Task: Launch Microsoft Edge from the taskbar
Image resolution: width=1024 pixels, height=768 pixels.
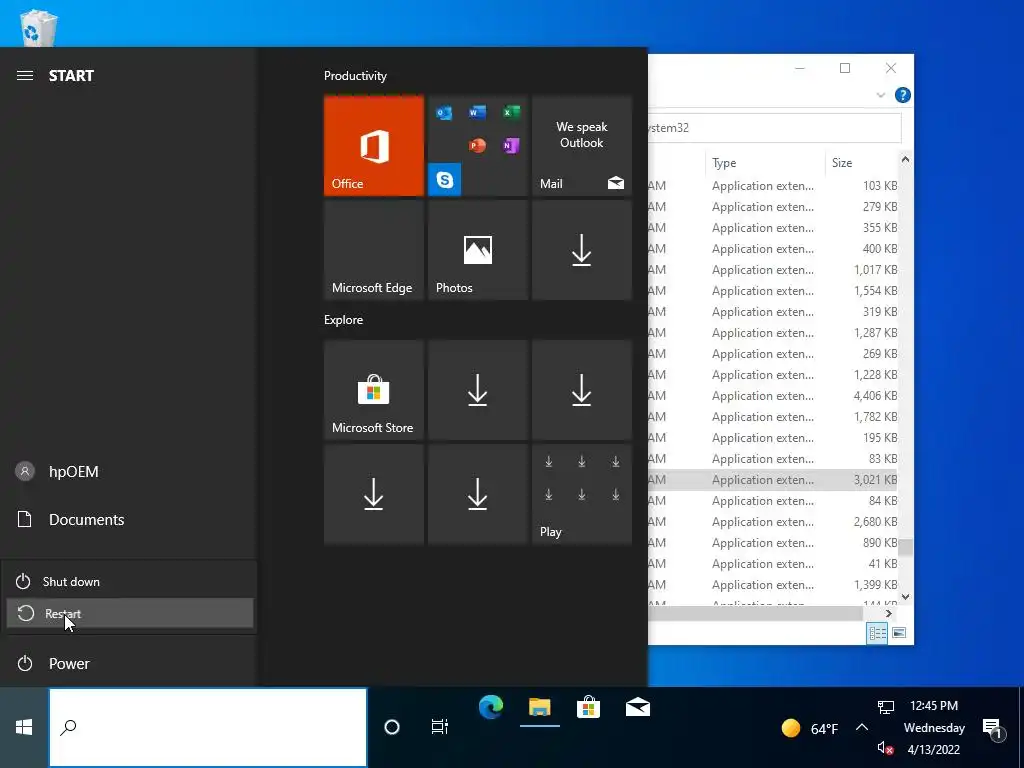Action: coord(491,707)
